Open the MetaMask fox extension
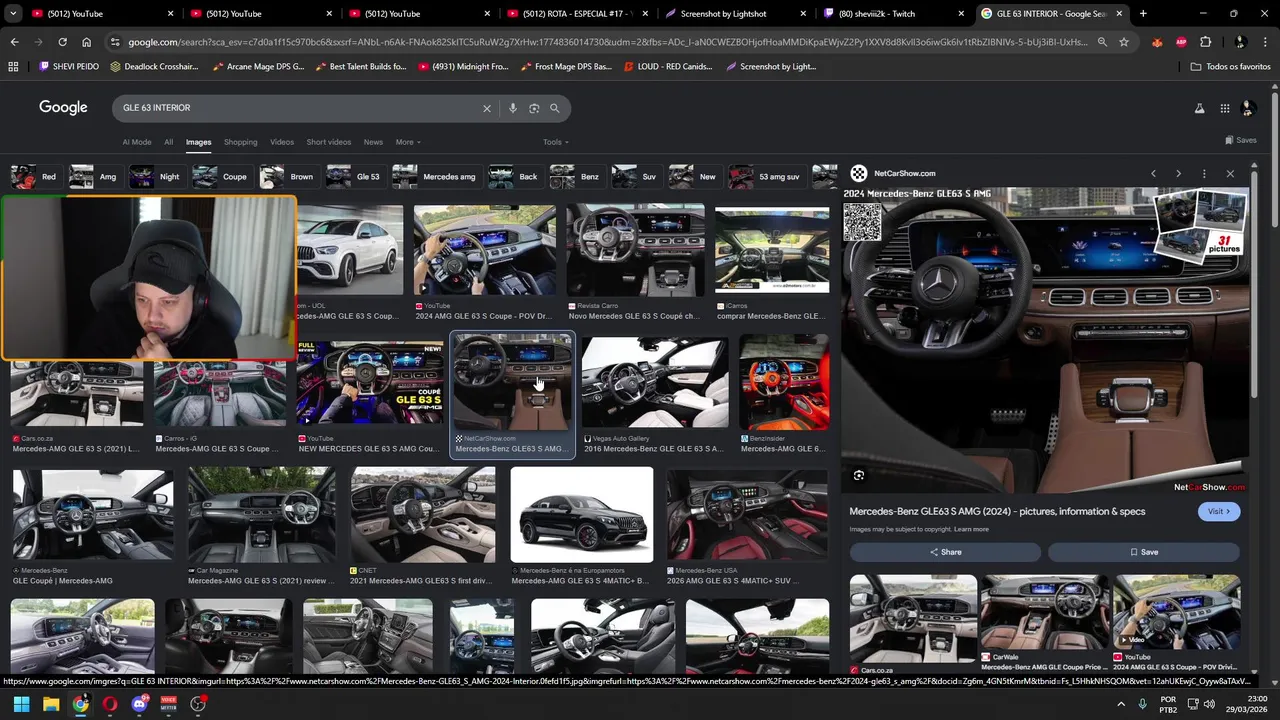1280x720 pixels. point(1158,42)
